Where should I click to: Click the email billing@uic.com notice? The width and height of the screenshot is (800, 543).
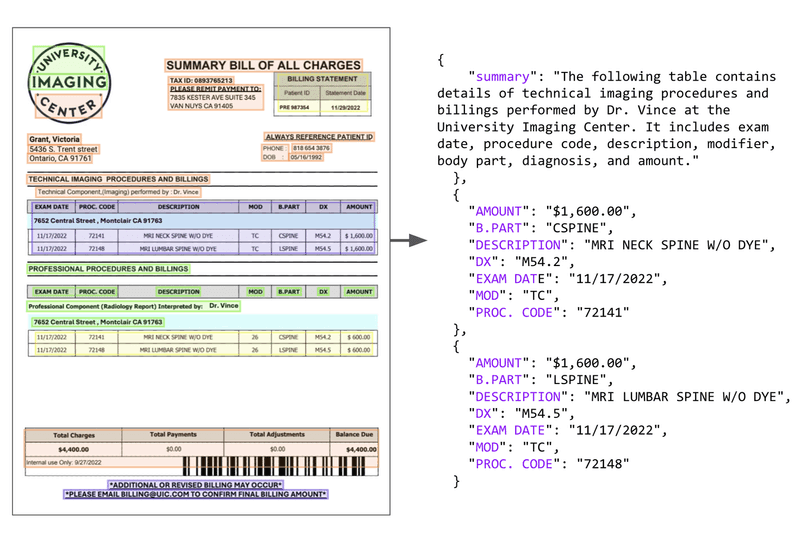click(x=196, y=494)
